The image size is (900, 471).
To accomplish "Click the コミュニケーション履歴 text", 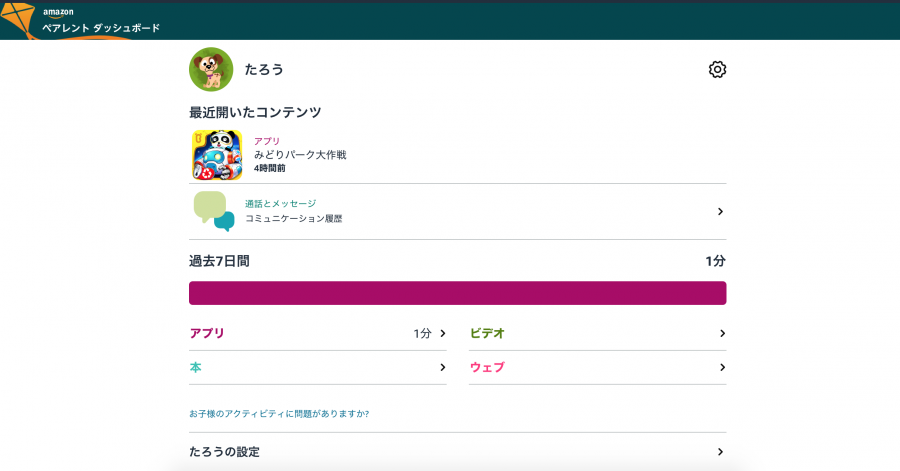I will pos(294,219).
